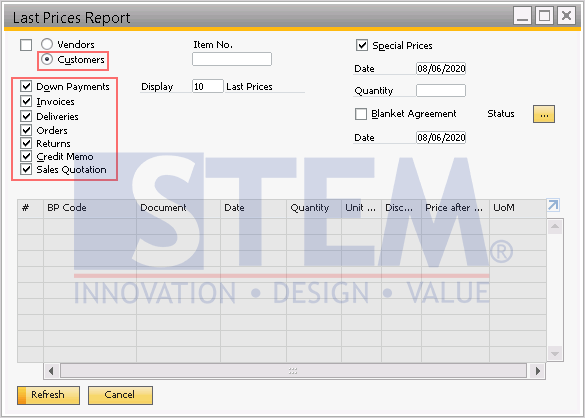Click the Special Prices Date field
585x418 pixels.
(x=441, y=69)
